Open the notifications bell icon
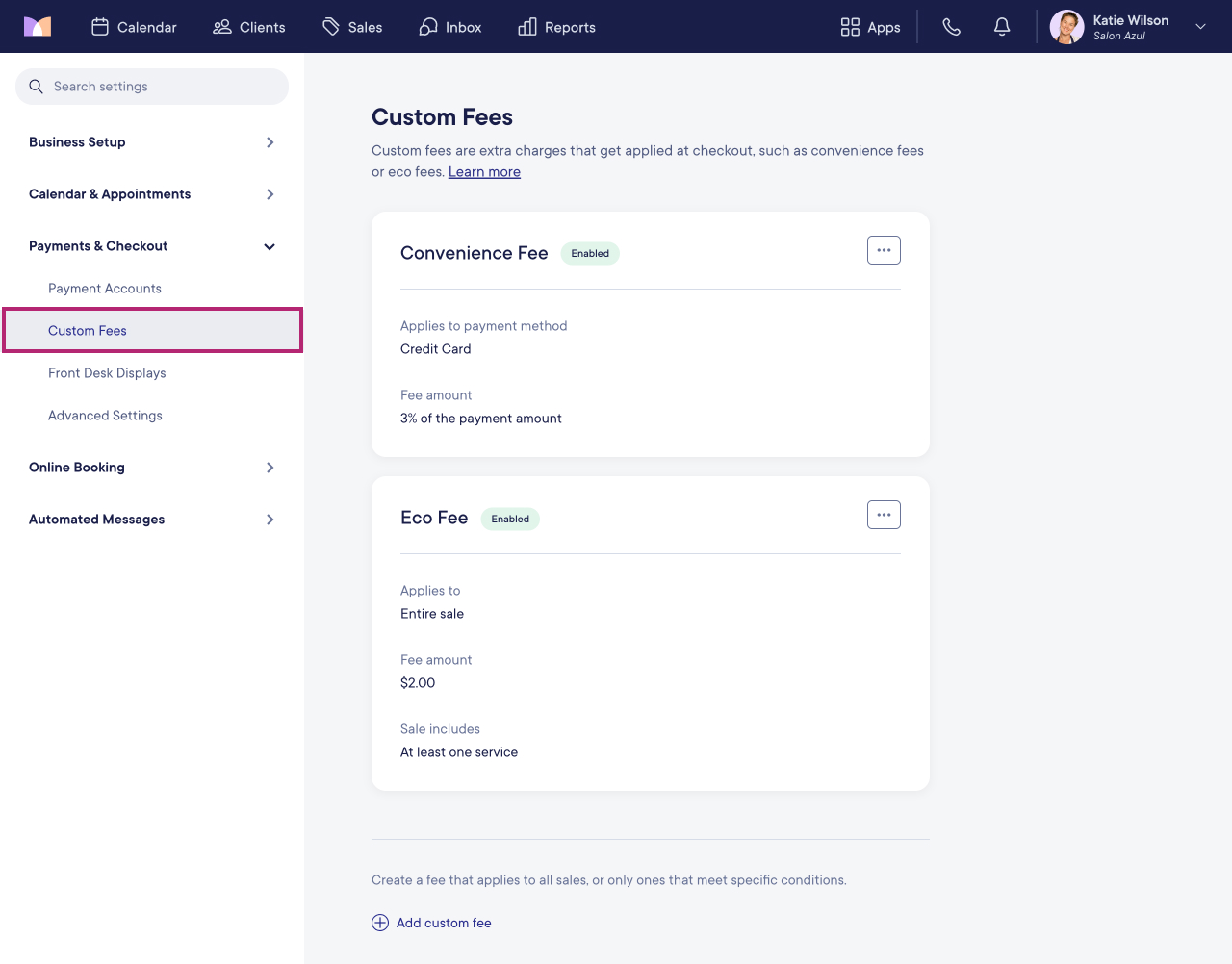 [x=1002, y=27]
